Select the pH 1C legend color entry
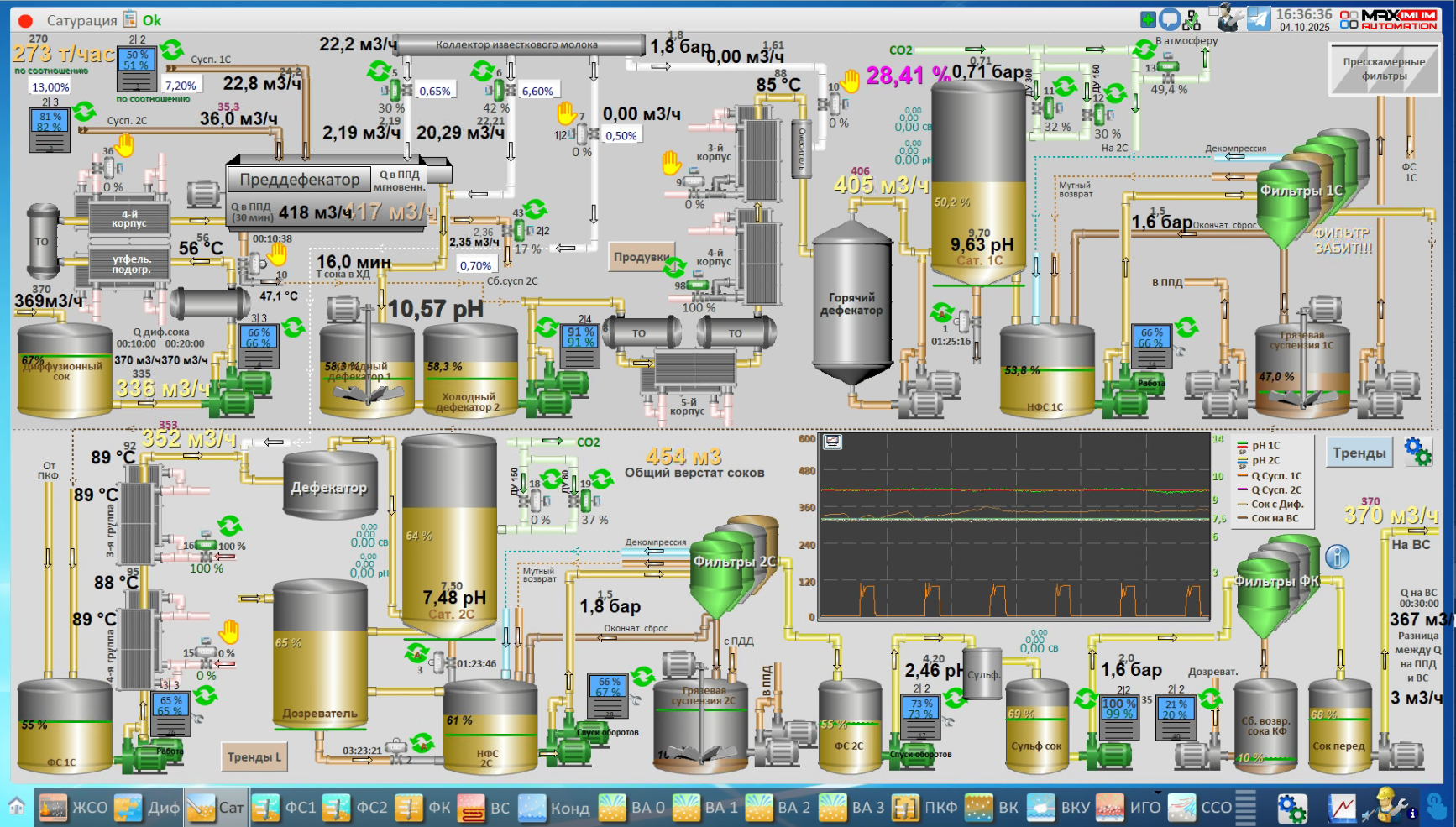The height and width of the screenshot is (827, 1456). [1243, 446]
